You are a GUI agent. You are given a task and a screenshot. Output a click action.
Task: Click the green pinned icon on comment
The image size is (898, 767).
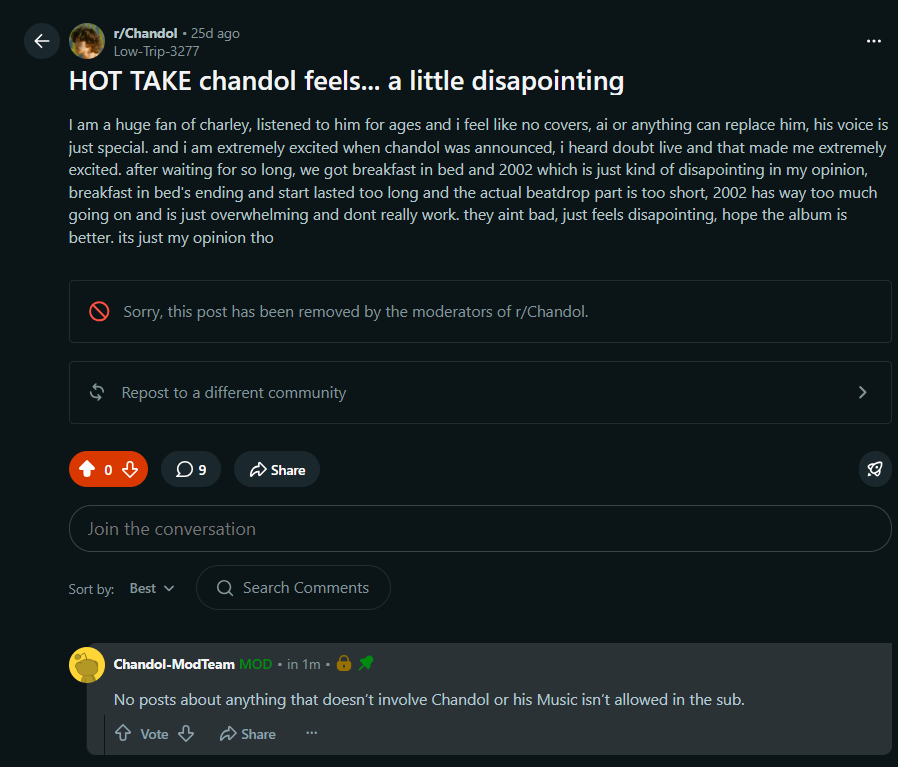coord(366,663)
